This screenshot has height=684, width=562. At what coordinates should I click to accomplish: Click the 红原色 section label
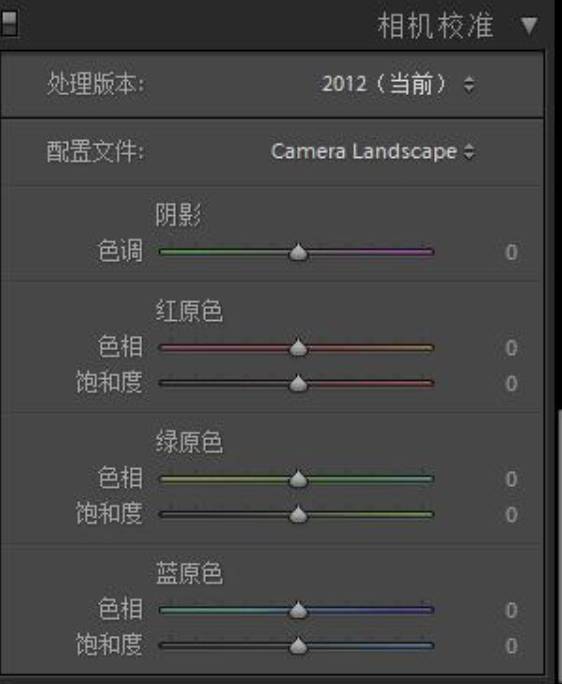[189, 311]
